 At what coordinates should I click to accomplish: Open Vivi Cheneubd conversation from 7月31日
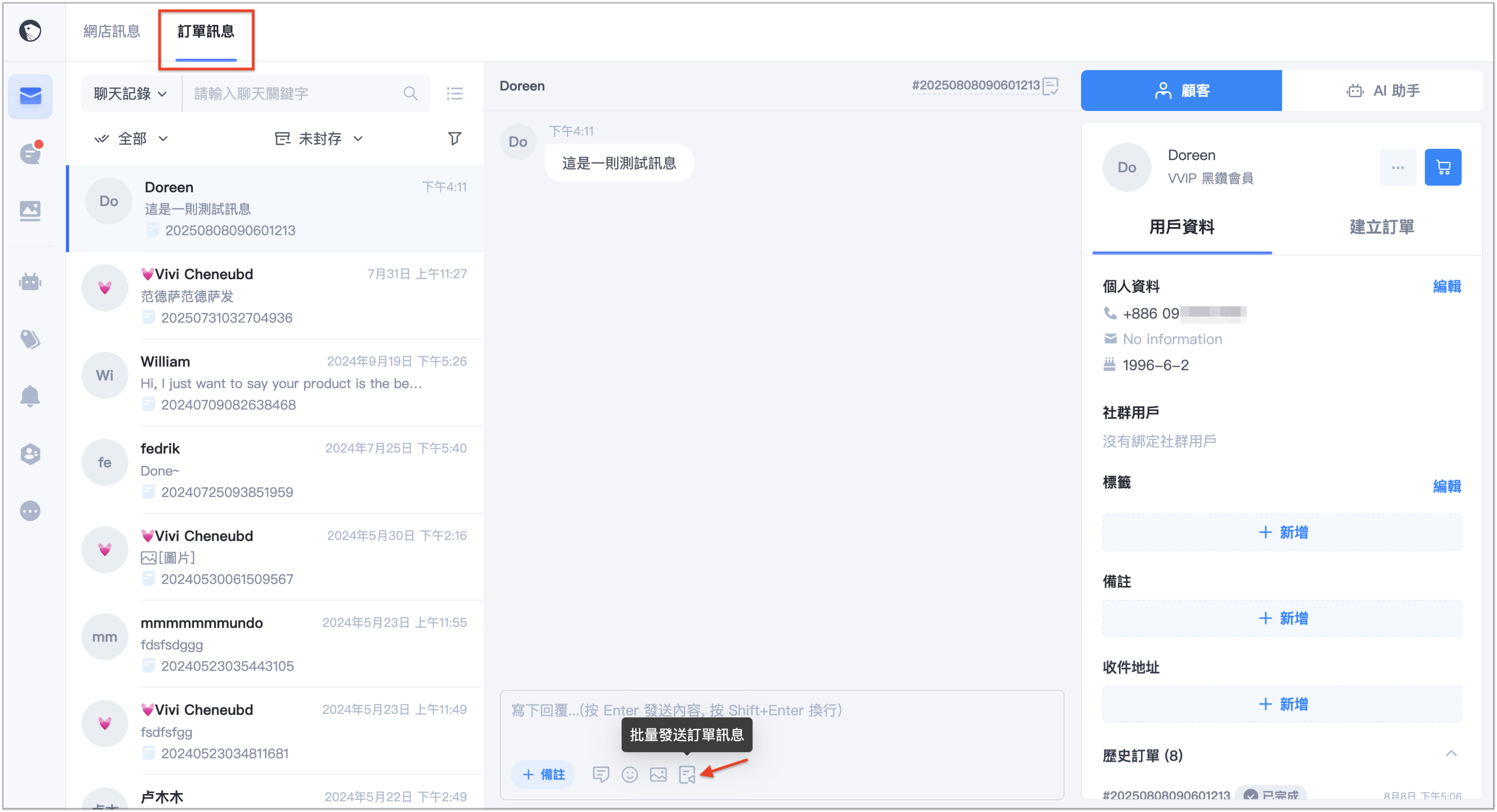pos(276,296)
